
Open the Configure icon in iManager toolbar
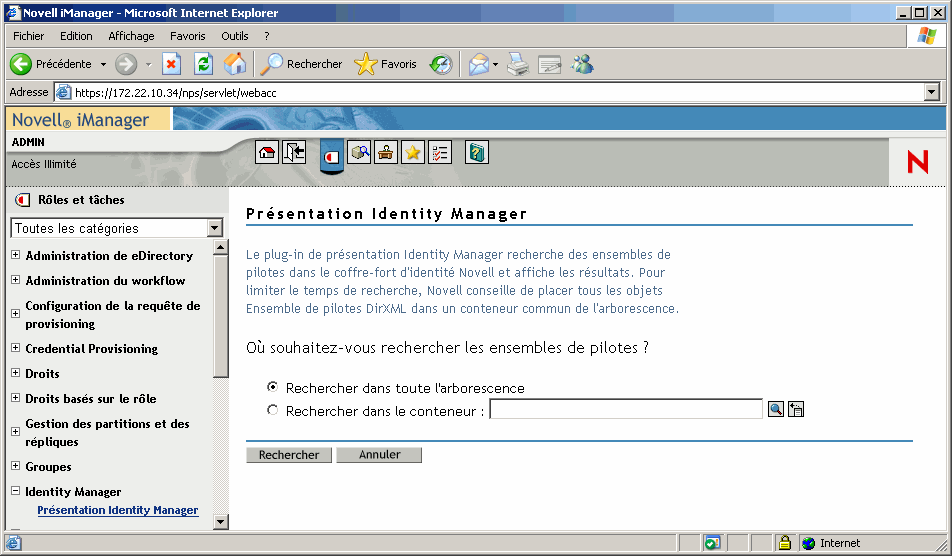coord(386,152)
